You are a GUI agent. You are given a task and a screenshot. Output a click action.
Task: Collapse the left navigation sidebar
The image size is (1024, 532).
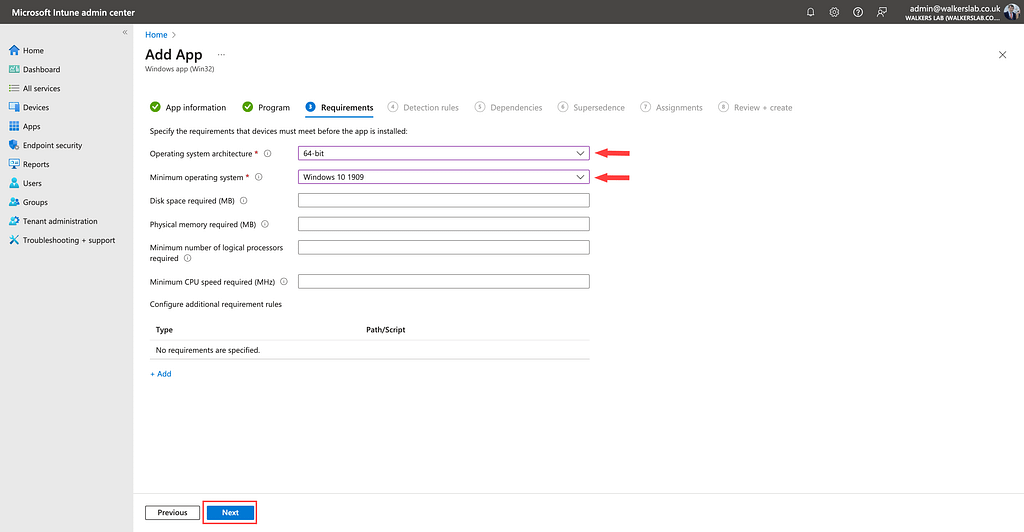click(x=125, y=33)
